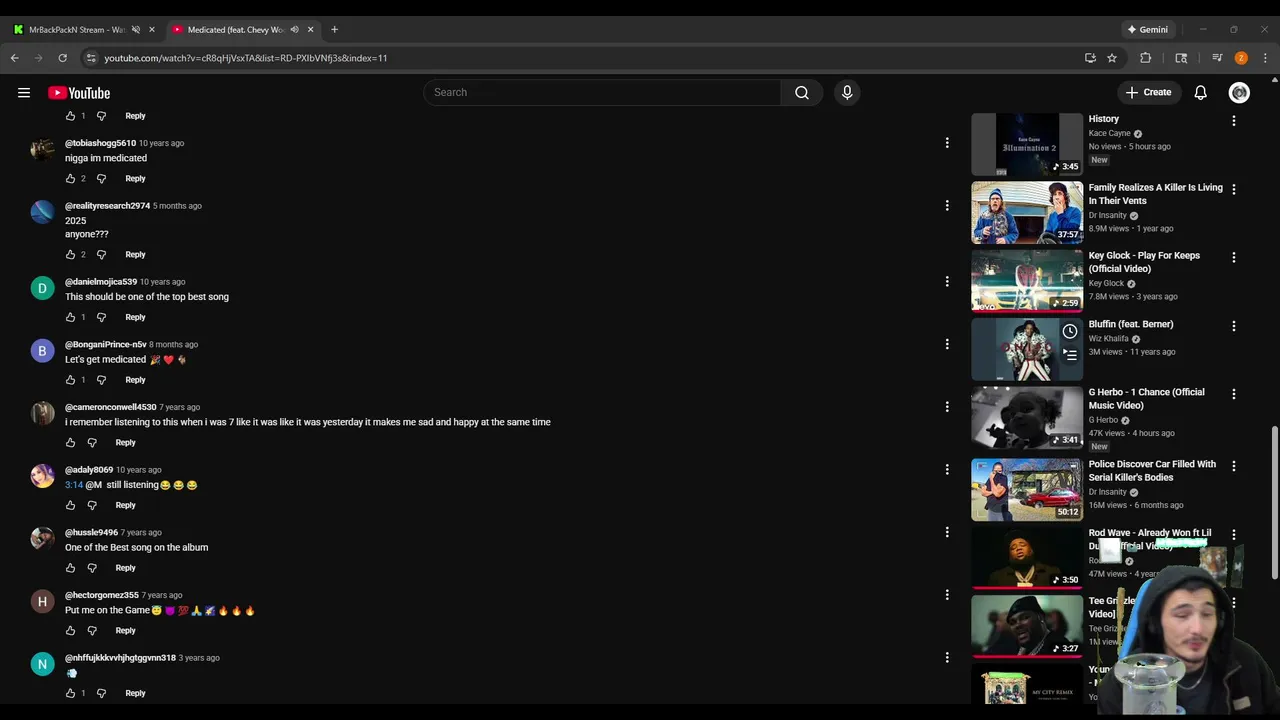This screenshot has width=1280, height=720.
Task: Reply to 'Let's get medicated' comment
Action: click(135, 380)
